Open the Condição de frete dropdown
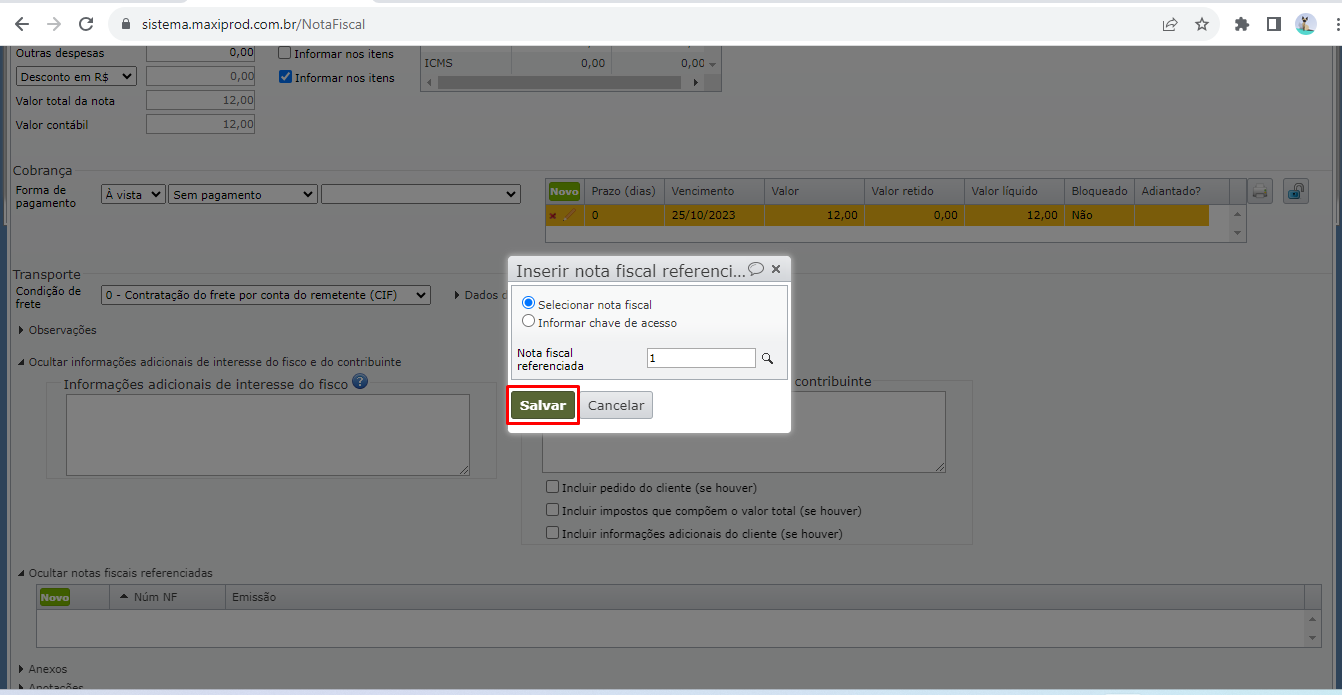This screenshot has height=695, width=1342. point(266,295)
